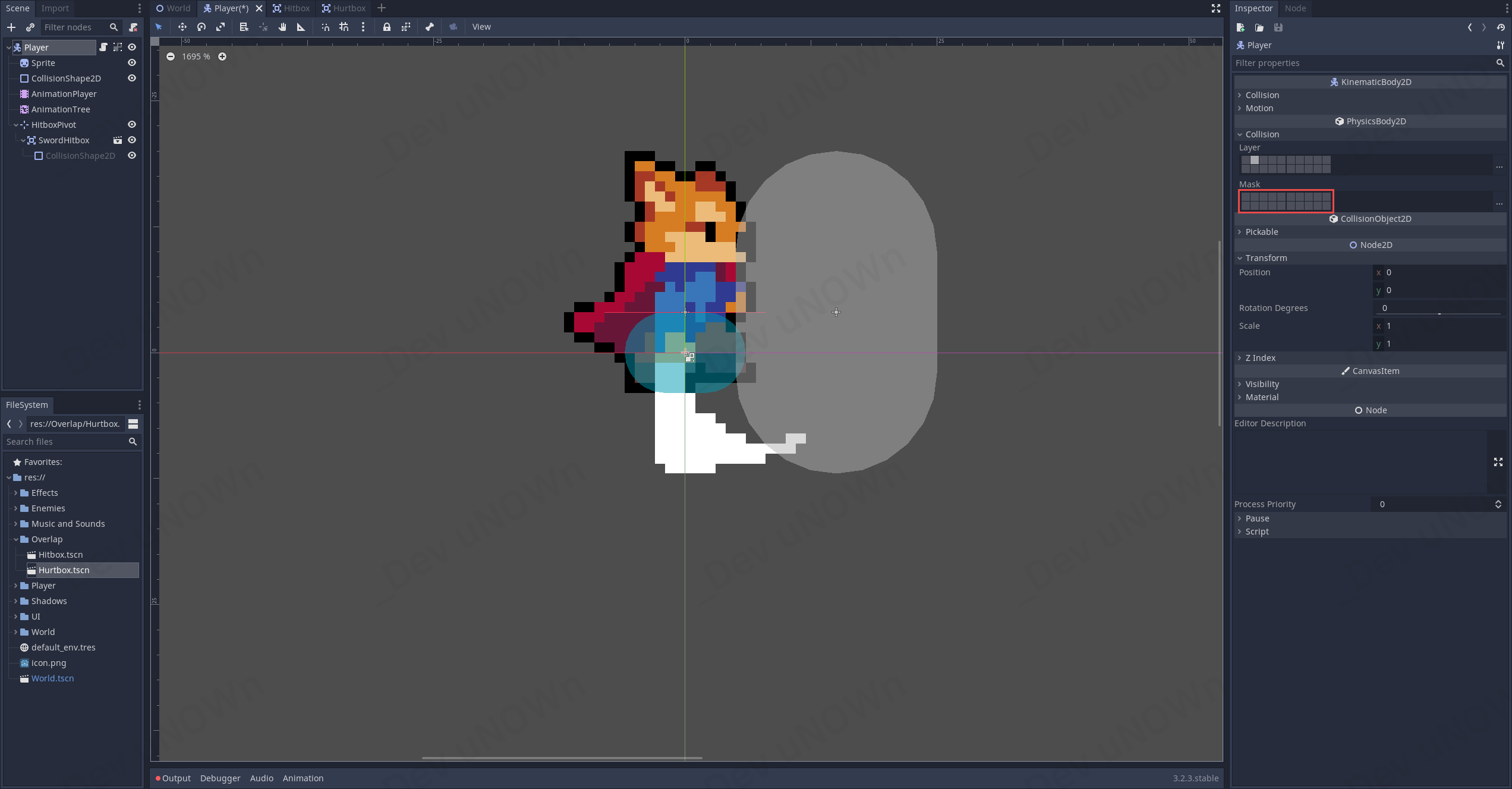Select the Scale mode tool
The height and width of the screenshot is (789, 1512).
click(x=220, y=27)
